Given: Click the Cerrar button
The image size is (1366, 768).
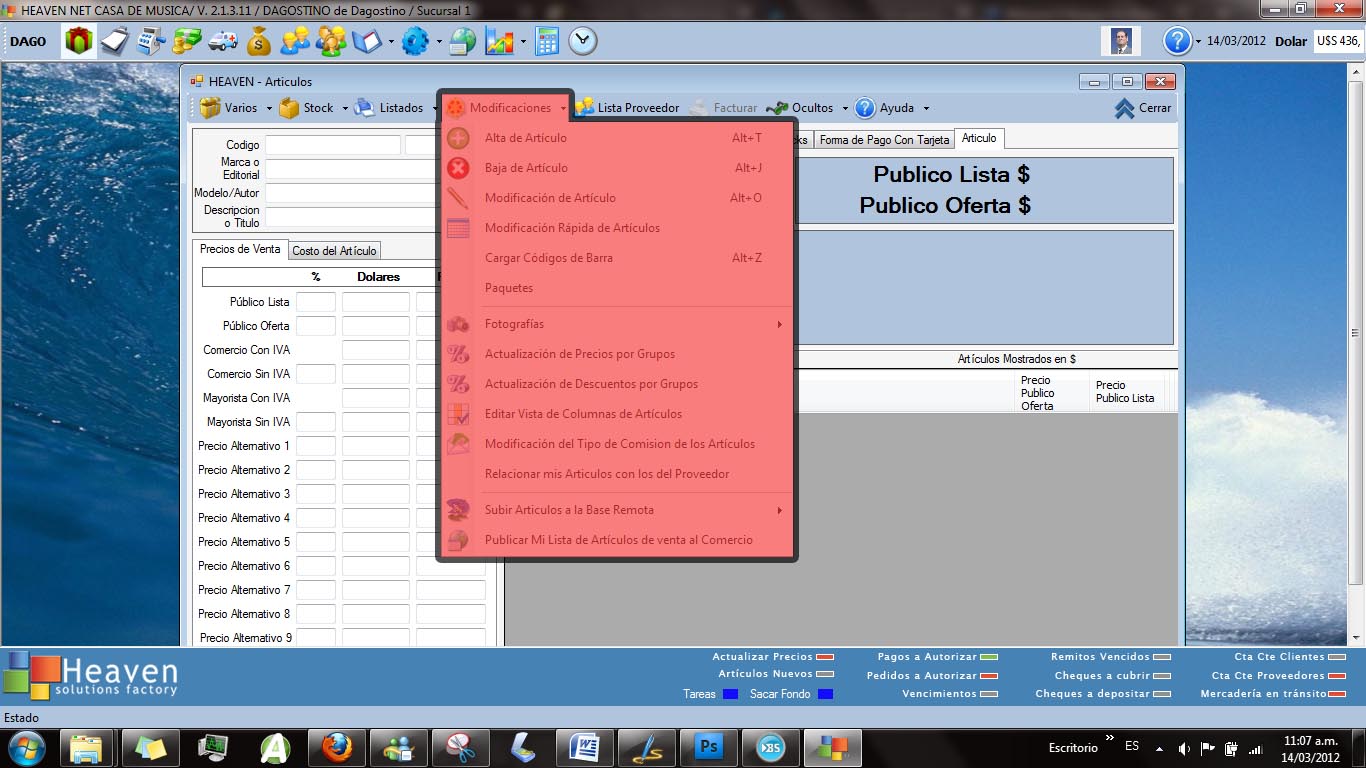Looking at the screenshot, I should click(1142, 108).
